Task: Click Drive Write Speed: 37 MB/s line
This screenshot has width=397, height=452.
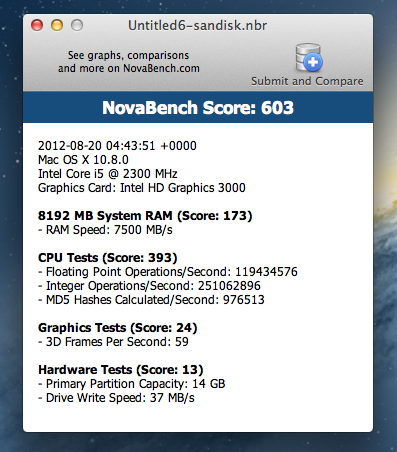Action: [116, 398]
